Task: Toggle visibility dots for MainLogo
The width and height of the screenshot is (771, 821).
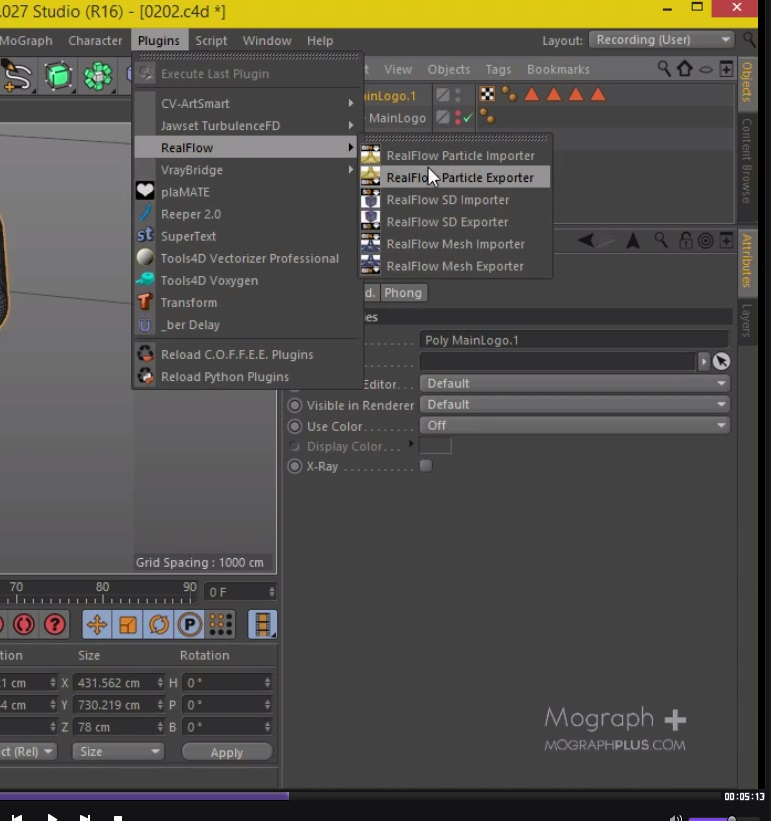Action: [458, 117]
